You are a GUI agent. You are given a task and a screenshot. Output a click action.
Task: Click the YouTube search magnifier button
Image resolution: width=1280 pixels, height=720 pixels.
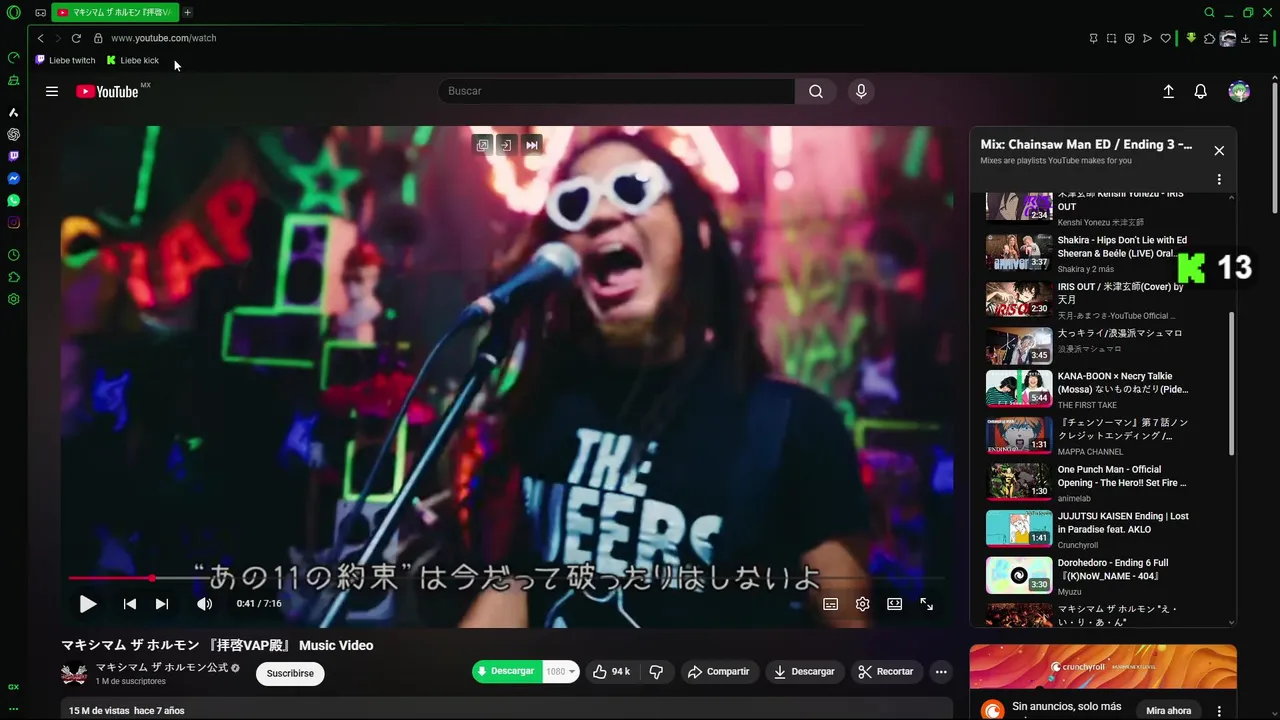click(816, 91)
